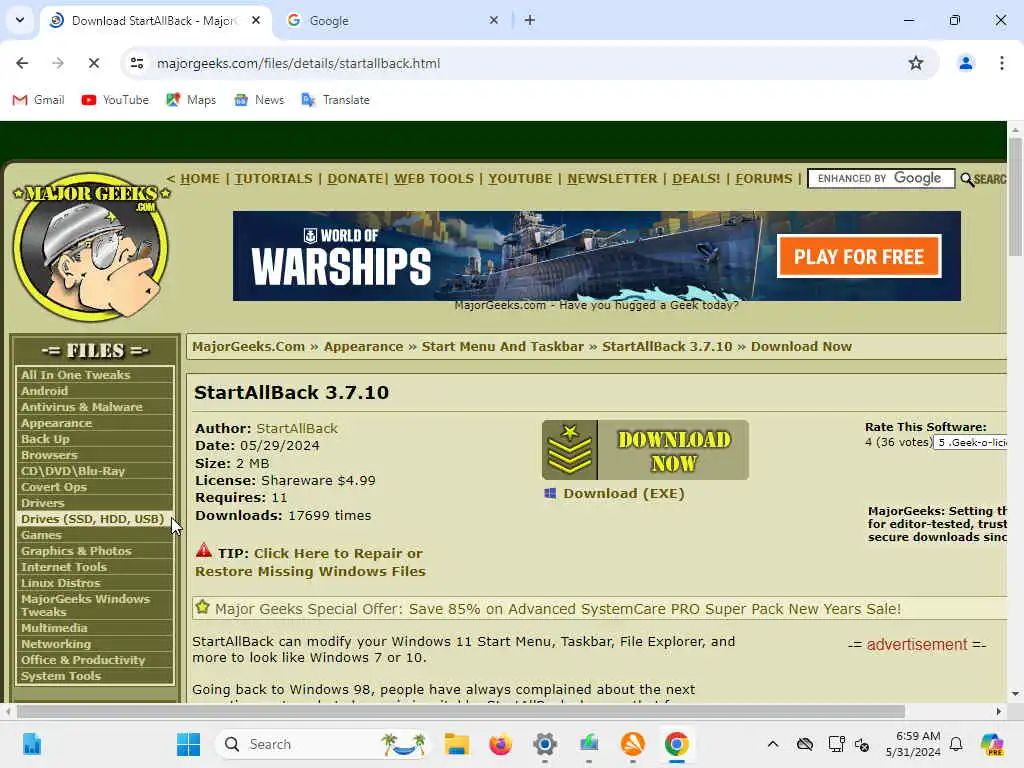
Task: Stop loading the page with X button
Action: coord(94,63)
